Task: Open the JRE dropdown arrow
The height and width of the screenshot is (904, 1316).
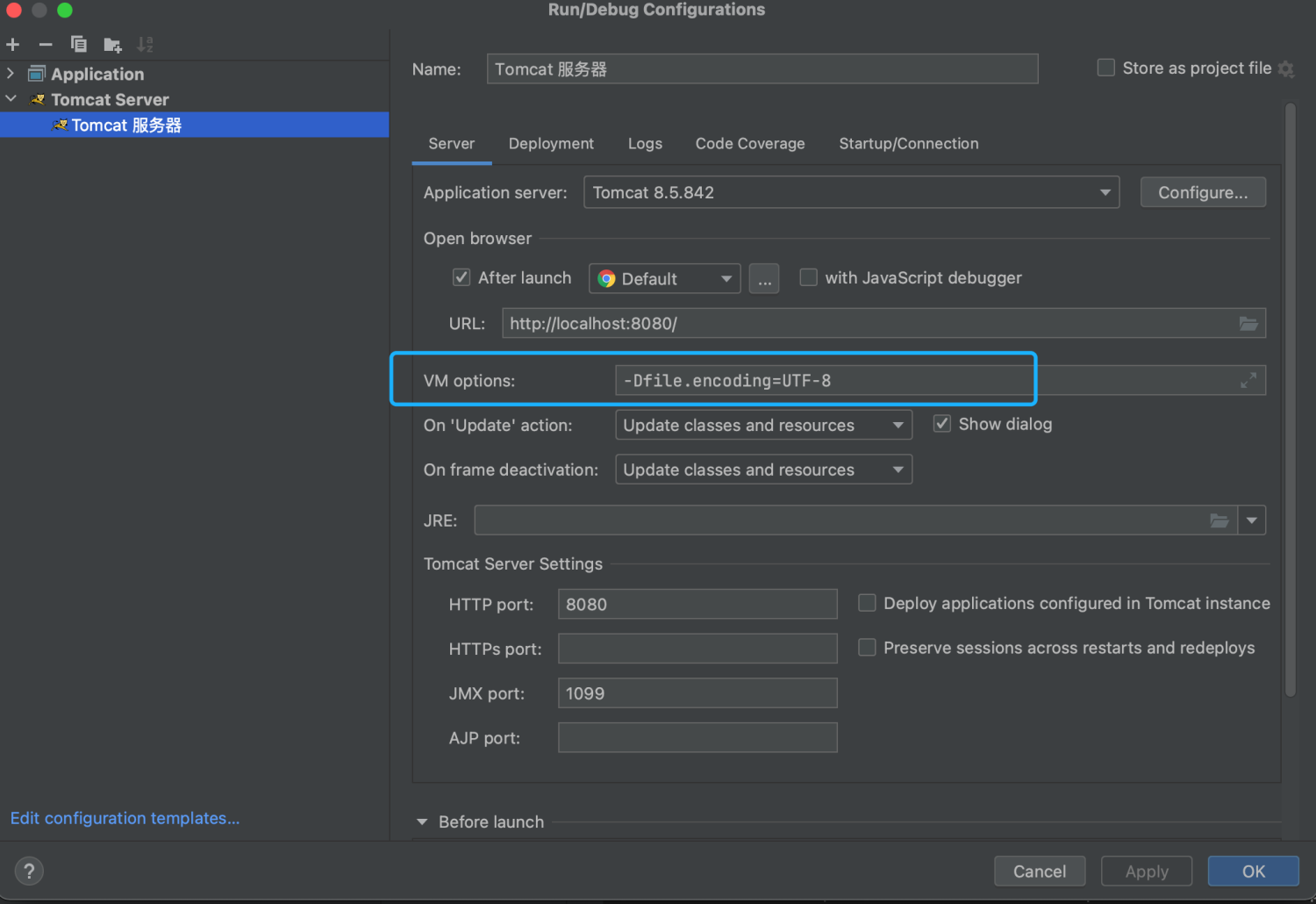Action: [x=1252, y=520]
